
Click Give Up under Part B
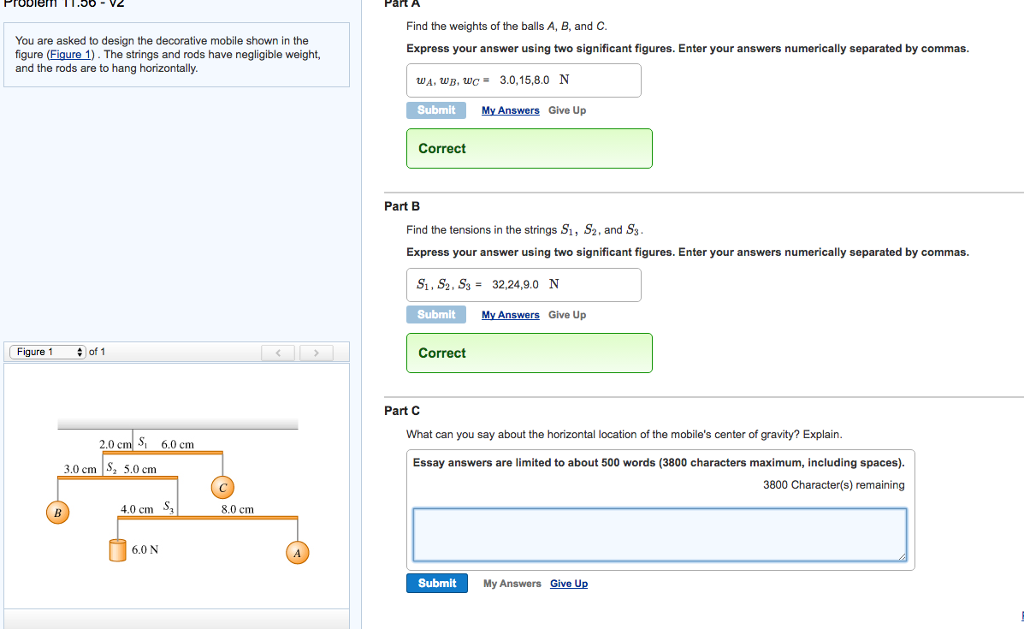[x=567, y=315]
